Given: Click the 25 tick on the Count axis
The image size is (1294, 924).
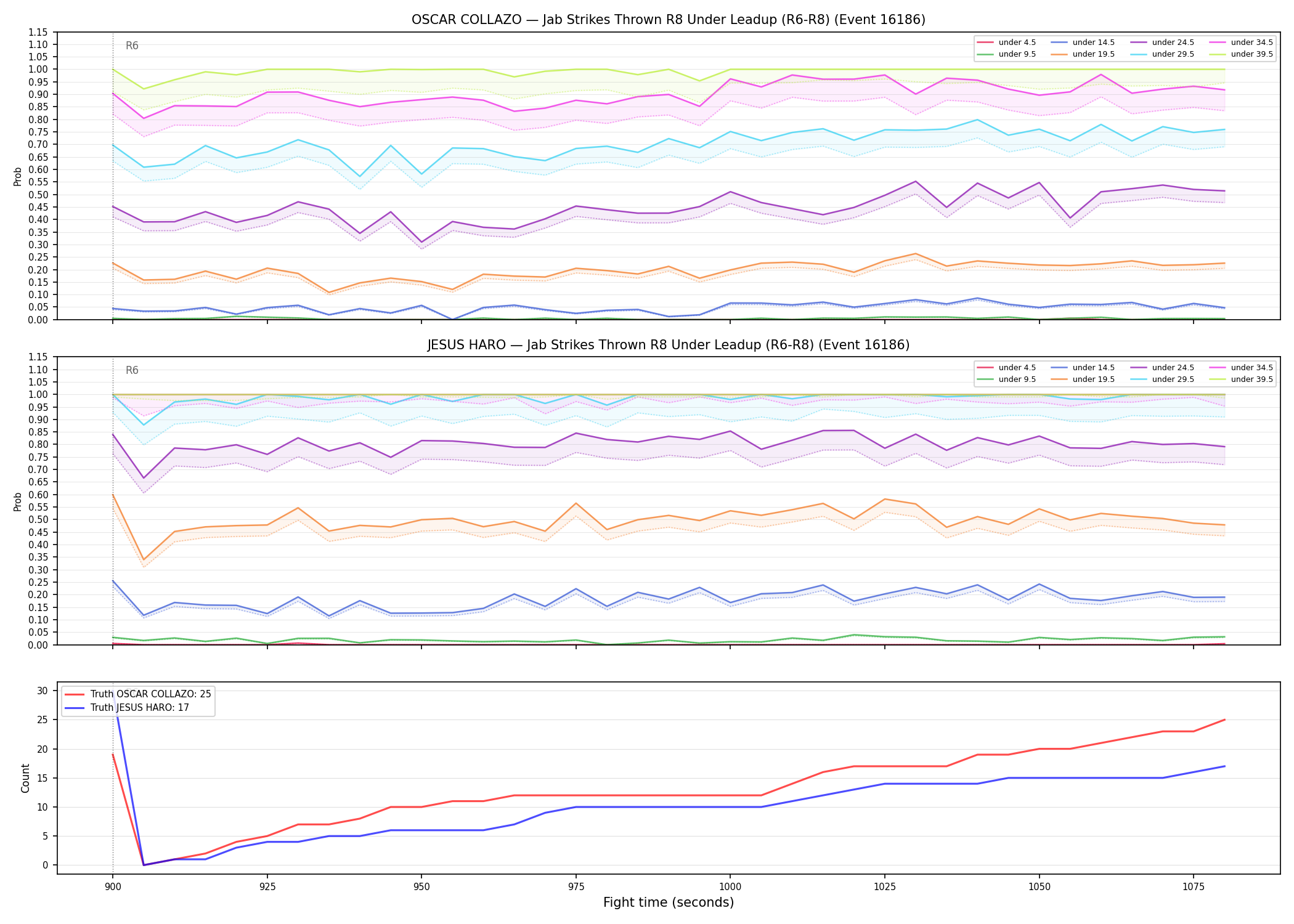Looking at the screenshot, I should [x=43, y=719].
